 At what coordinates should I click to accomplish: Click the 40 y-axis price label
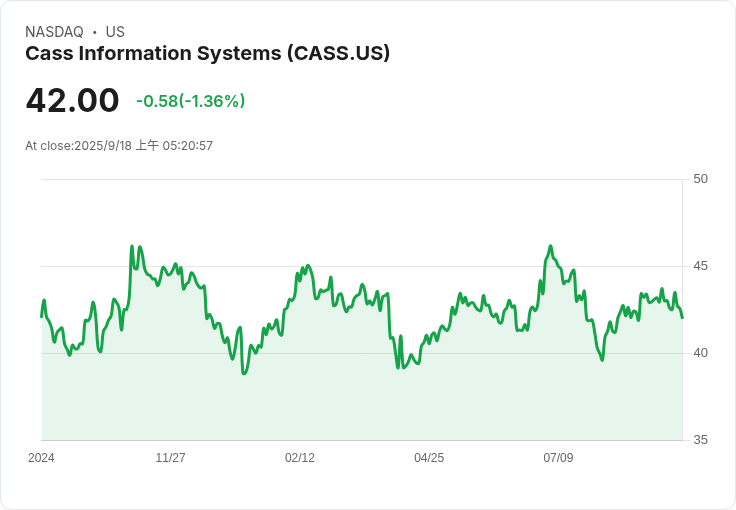[x=700, y=353]
